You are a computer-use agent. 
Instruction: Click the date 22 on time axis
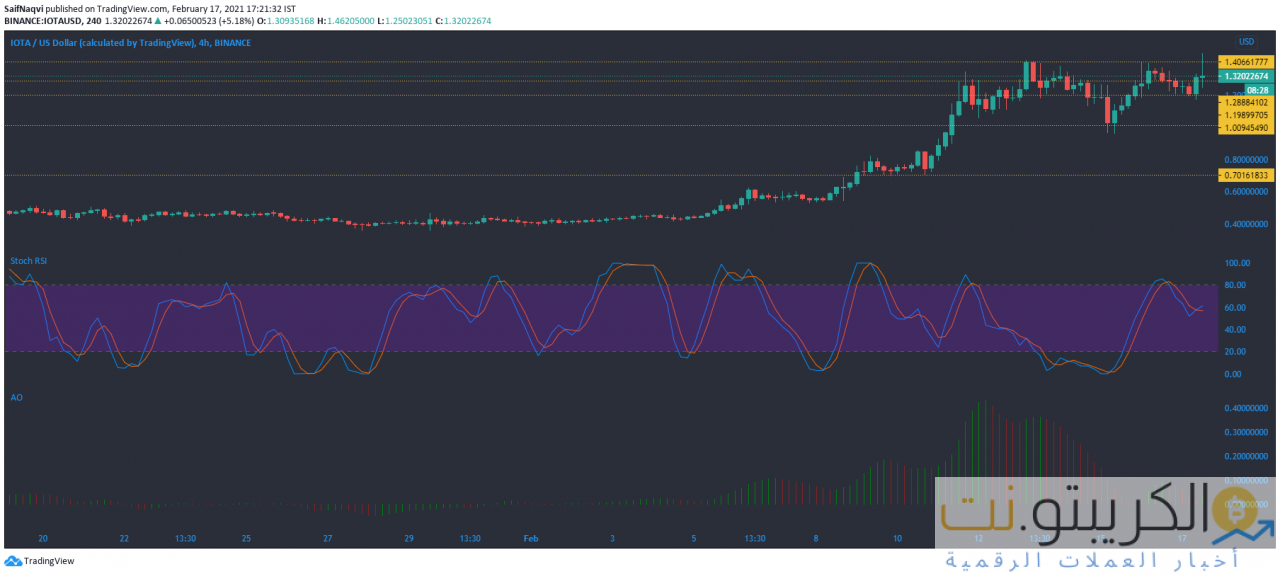pos(124,538)
